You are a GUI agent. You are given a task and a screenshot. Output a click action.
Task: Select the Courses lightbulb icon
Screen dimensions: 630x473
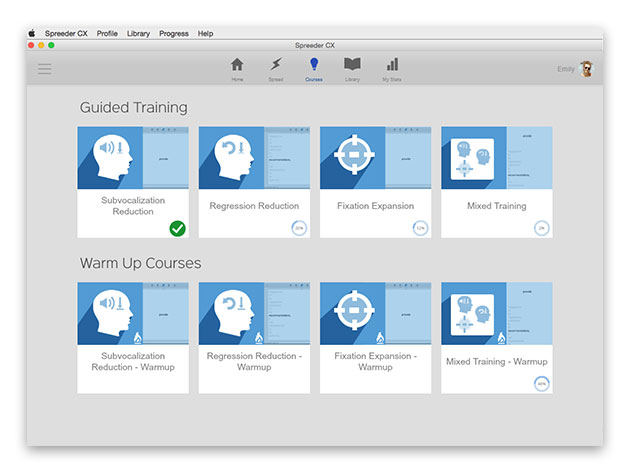[x=314, y=64]
